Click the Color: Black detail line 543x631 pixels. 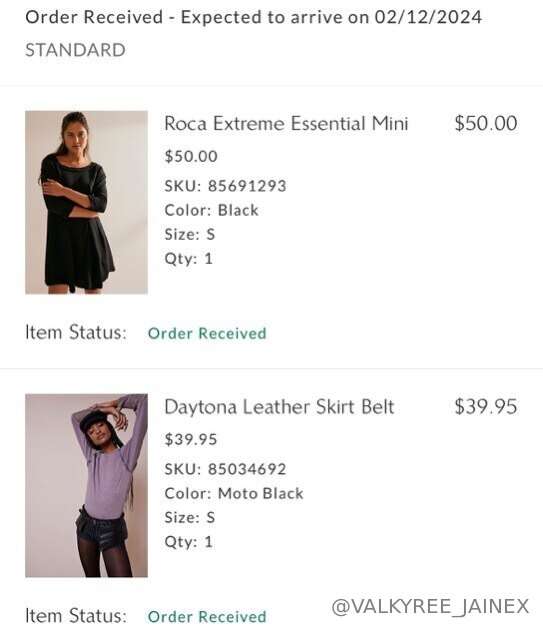click(211, 210)
